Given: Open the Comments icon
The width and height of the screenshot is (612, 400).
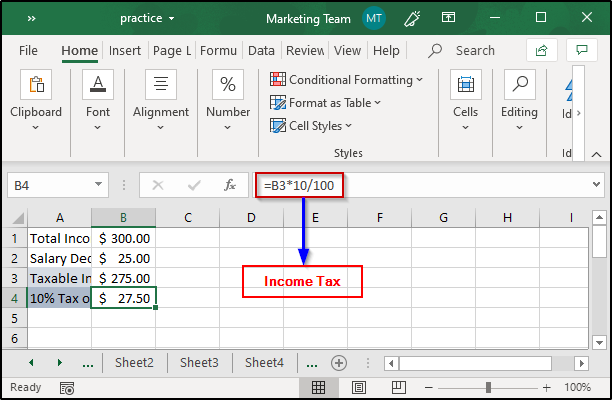Looking at the screenshot, I should 582,50.
